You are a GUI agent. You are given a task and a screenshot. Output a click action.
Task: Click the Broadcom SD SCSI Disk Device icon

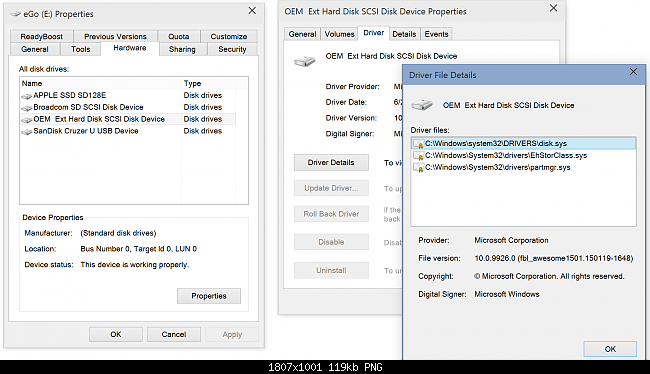pyautogui.click(x=27, y=108)
